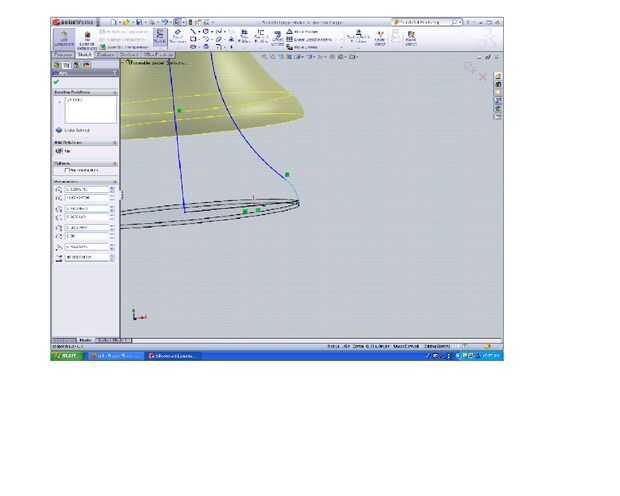Select the Arc sketch tool

click(x=206, y=39)
